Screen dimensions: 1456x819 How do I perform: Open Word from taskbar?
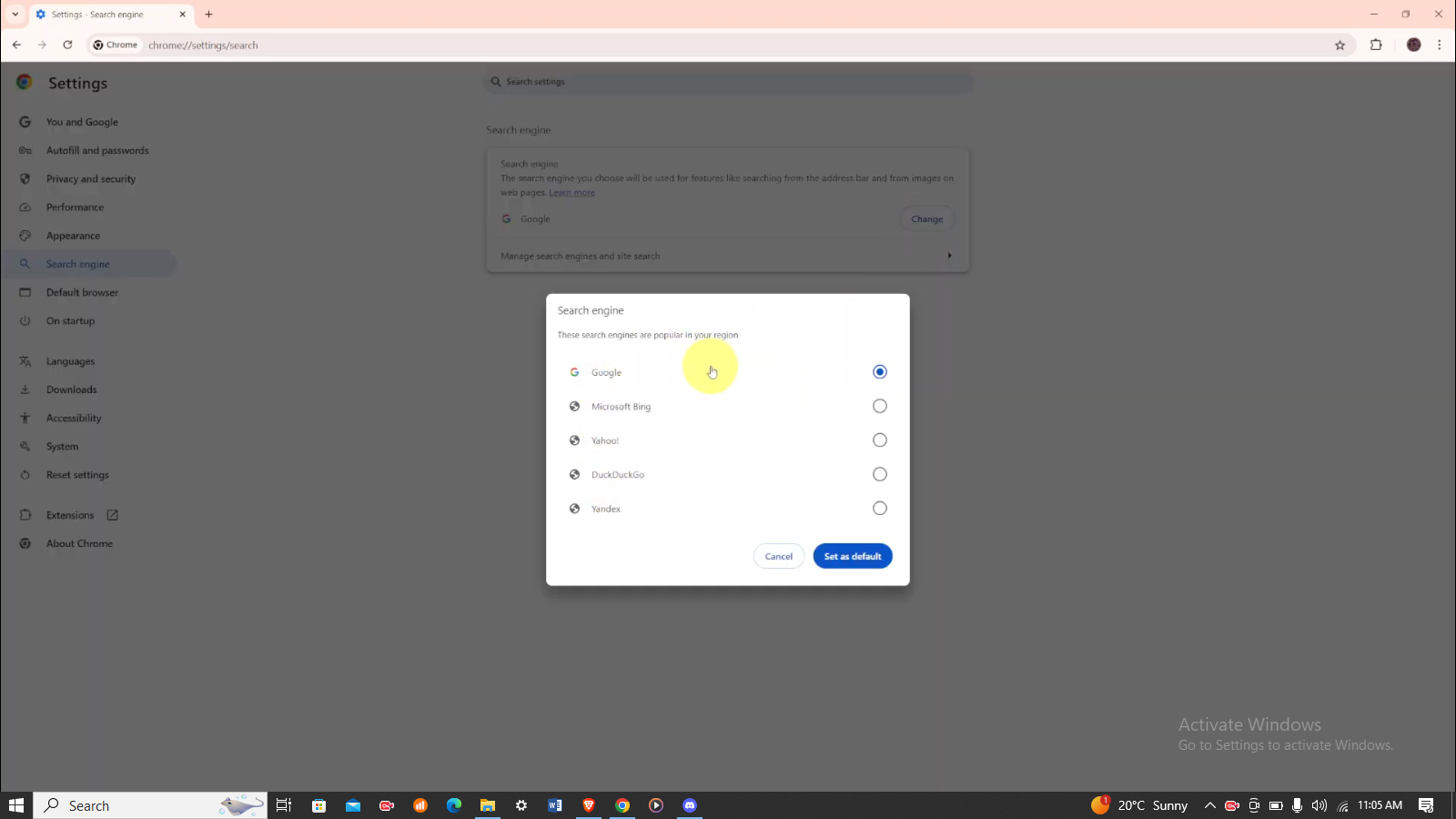555,805
